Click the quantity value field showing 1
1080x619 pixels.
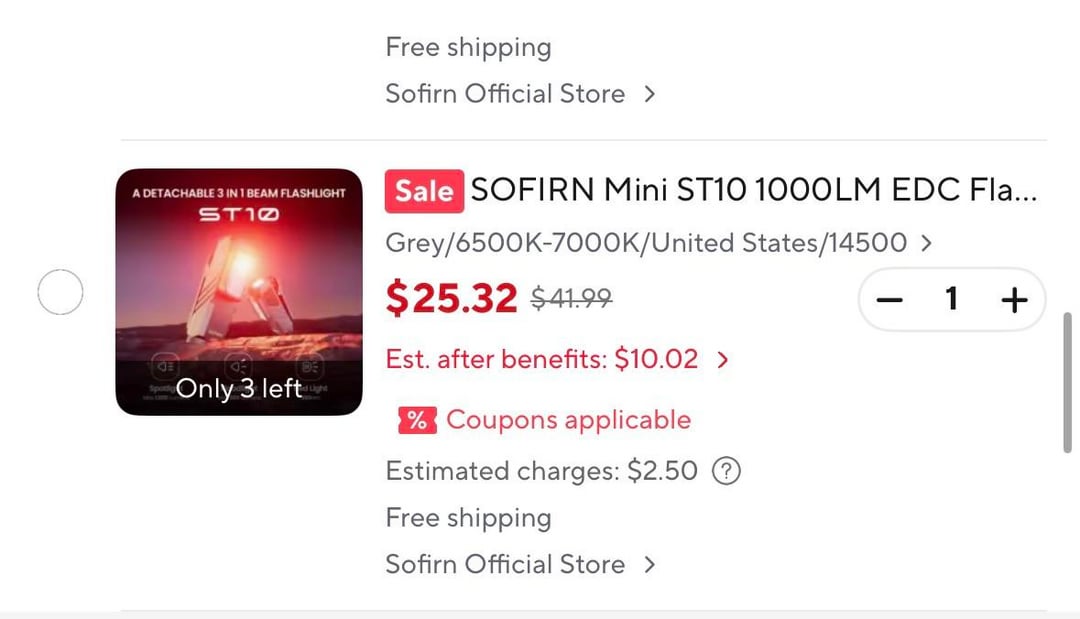952,299
